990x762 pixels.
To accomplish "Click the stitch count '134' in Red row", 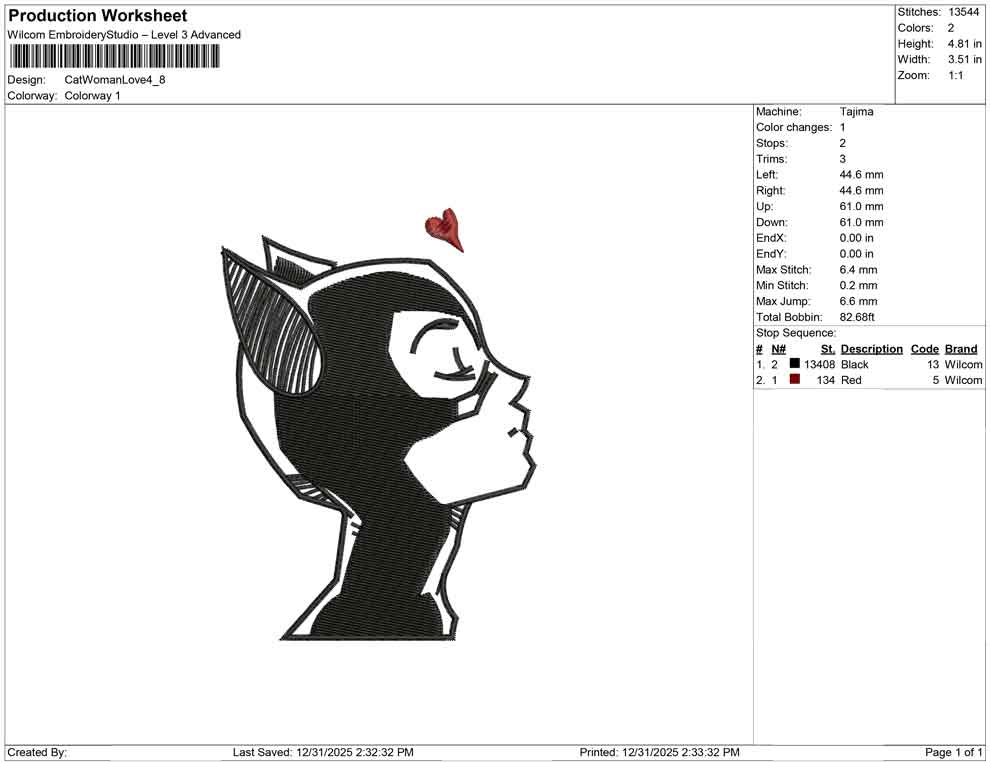I will click(825, 380).
